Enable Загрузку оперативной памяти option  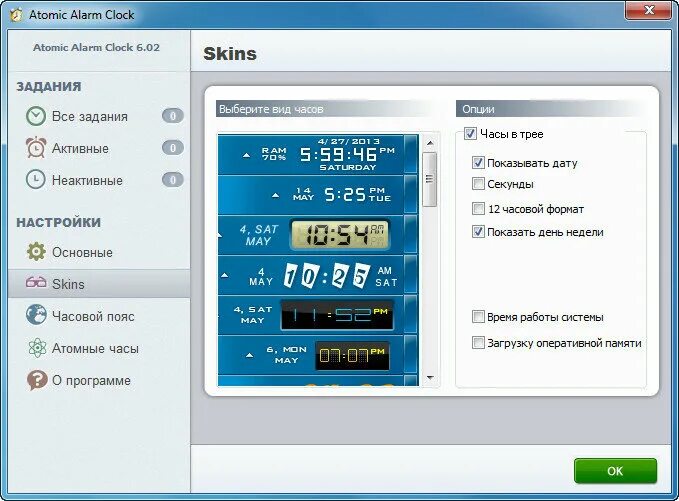[x=478, y=343]
